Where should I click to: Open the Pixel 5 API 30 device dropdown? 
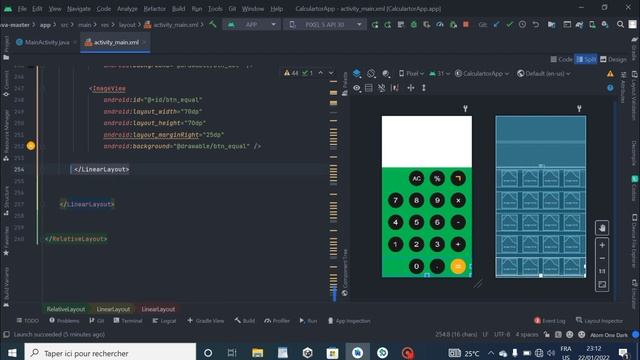325,24
